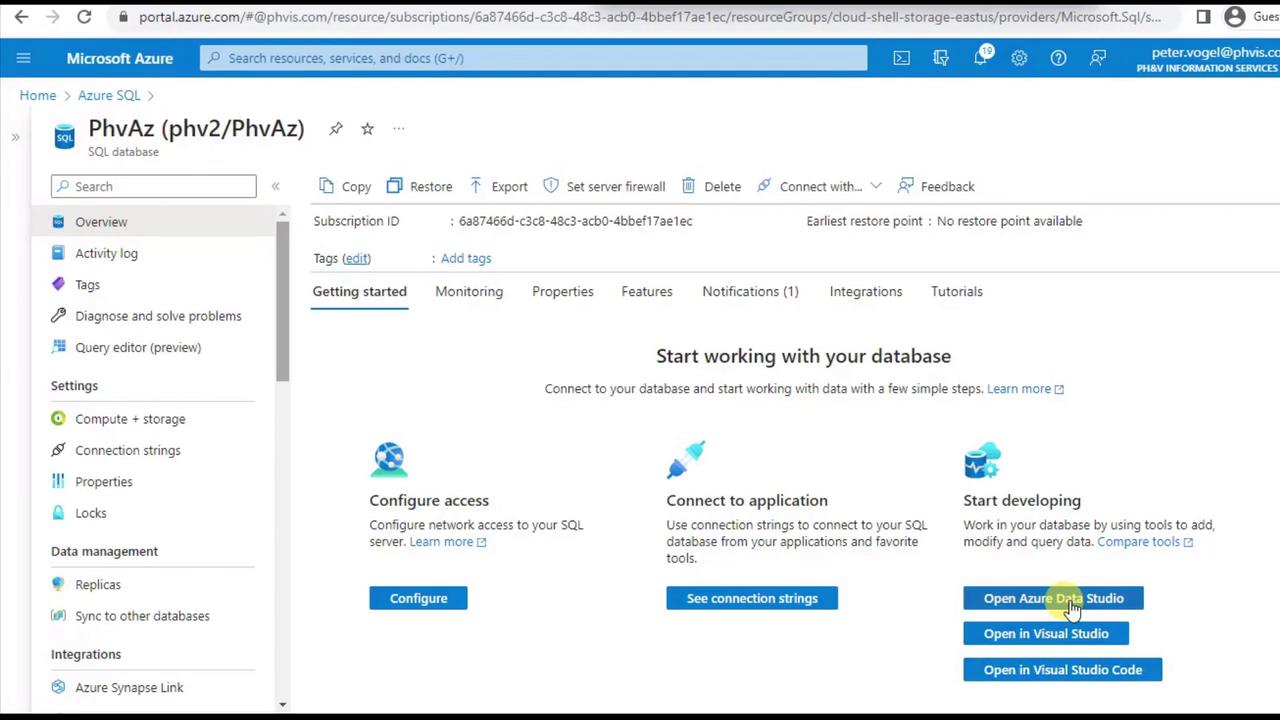Click Open in Visual Studio button

1046,633
